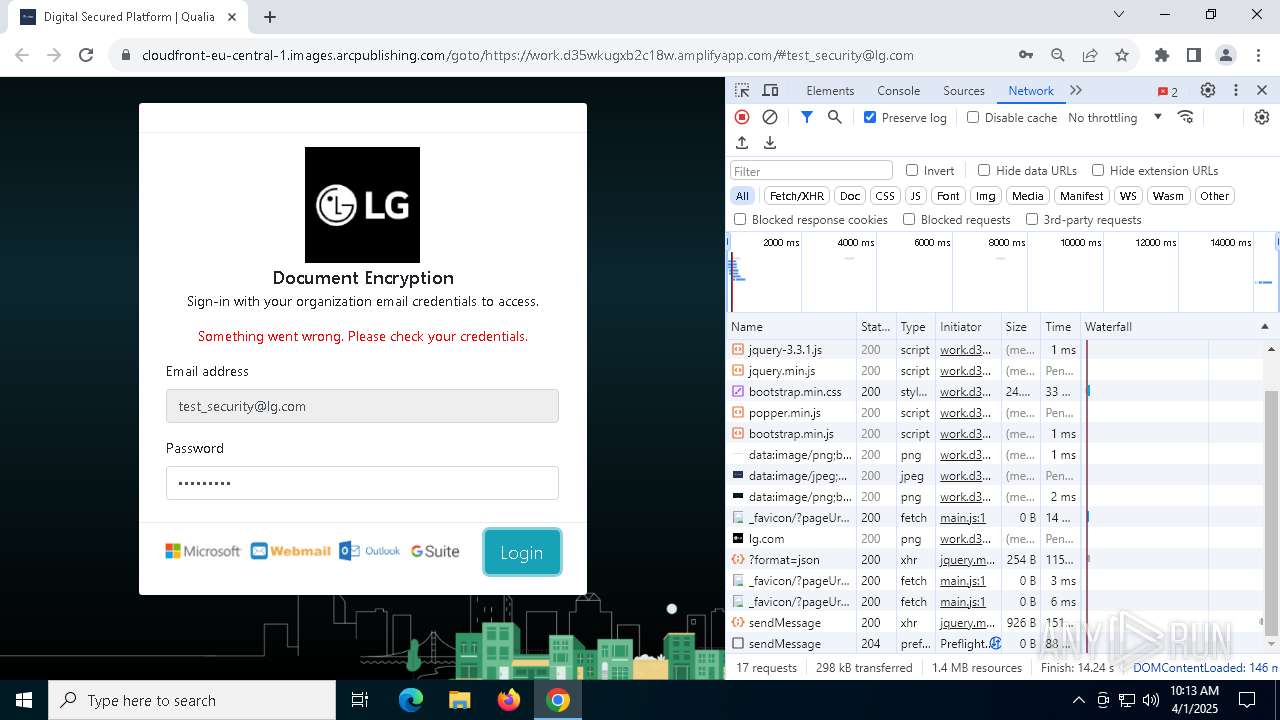Activate the DevTools element inspector picker
The image size is (1280, 720).
[x=742, y=90]
